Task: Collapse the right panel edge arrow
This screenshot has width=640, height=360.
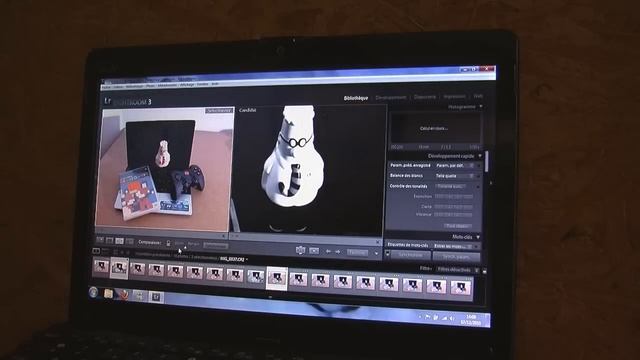Action: click(x=491, y=183)
